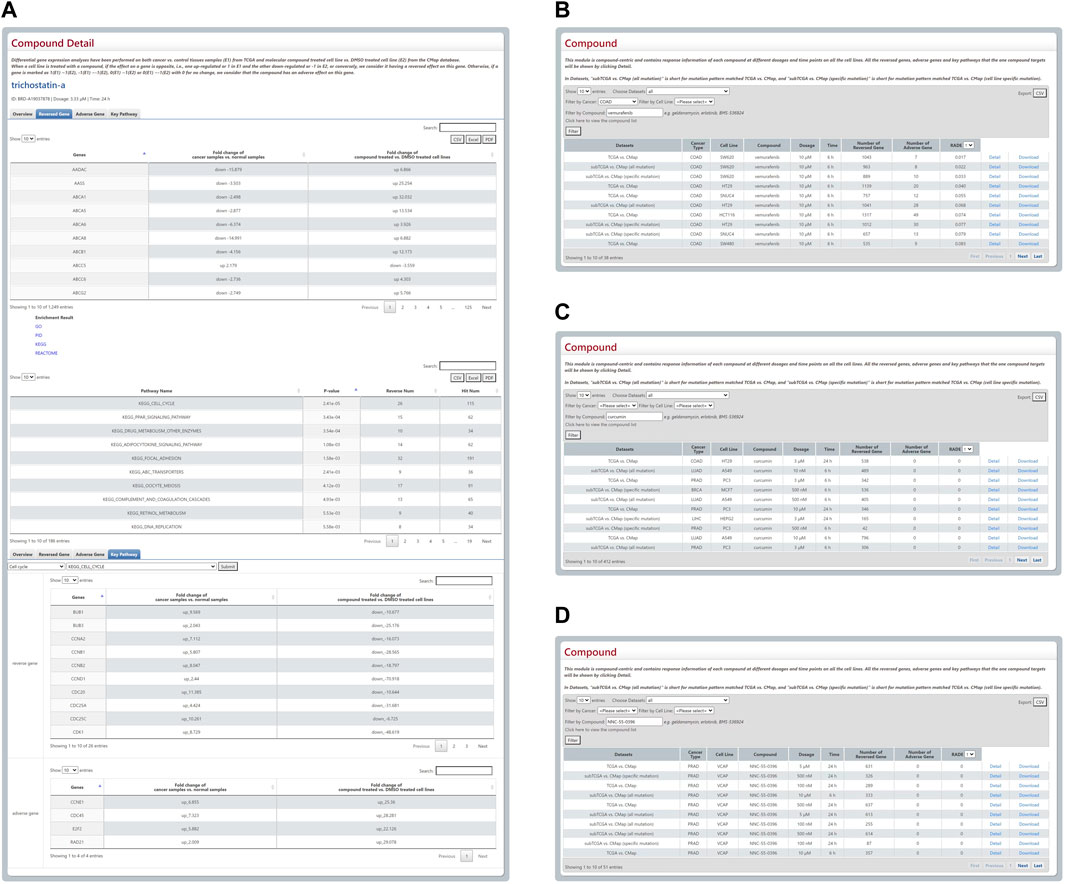
Task: Open Detail link for HCT116 row
Action: click(x=994, y=215)
